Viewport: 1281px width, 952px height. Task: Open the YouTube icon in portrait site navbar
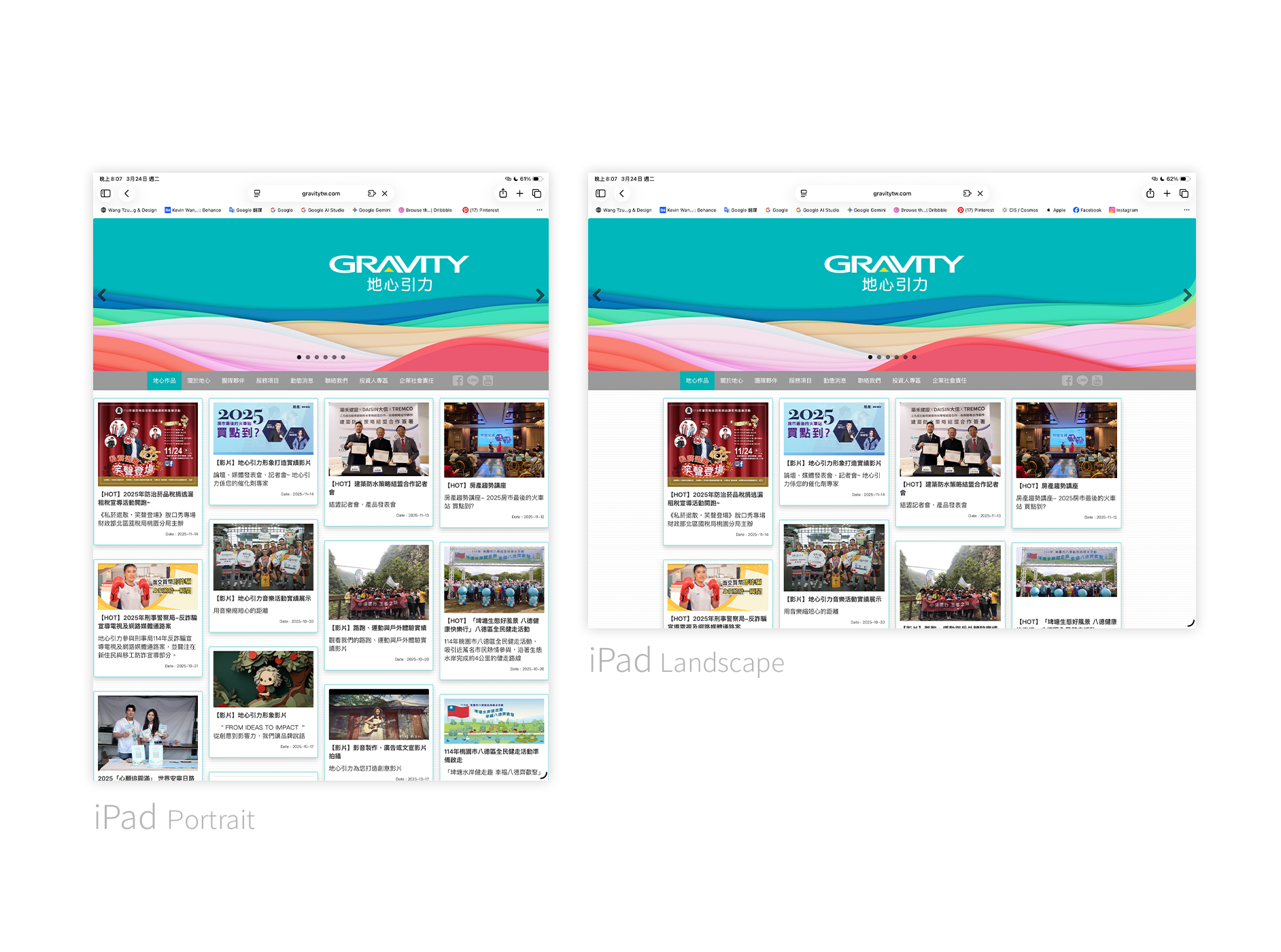point(488,381)
